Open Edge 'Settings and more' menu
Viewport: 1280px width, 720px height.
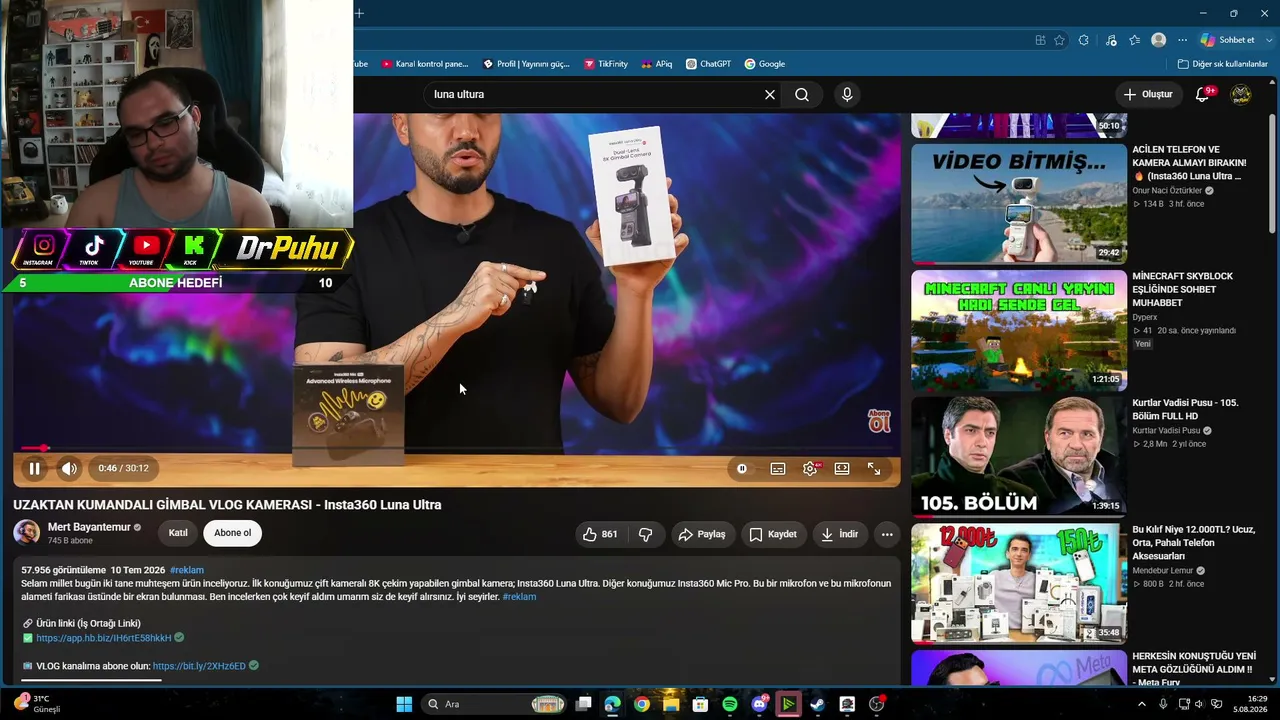[1182, 40]
